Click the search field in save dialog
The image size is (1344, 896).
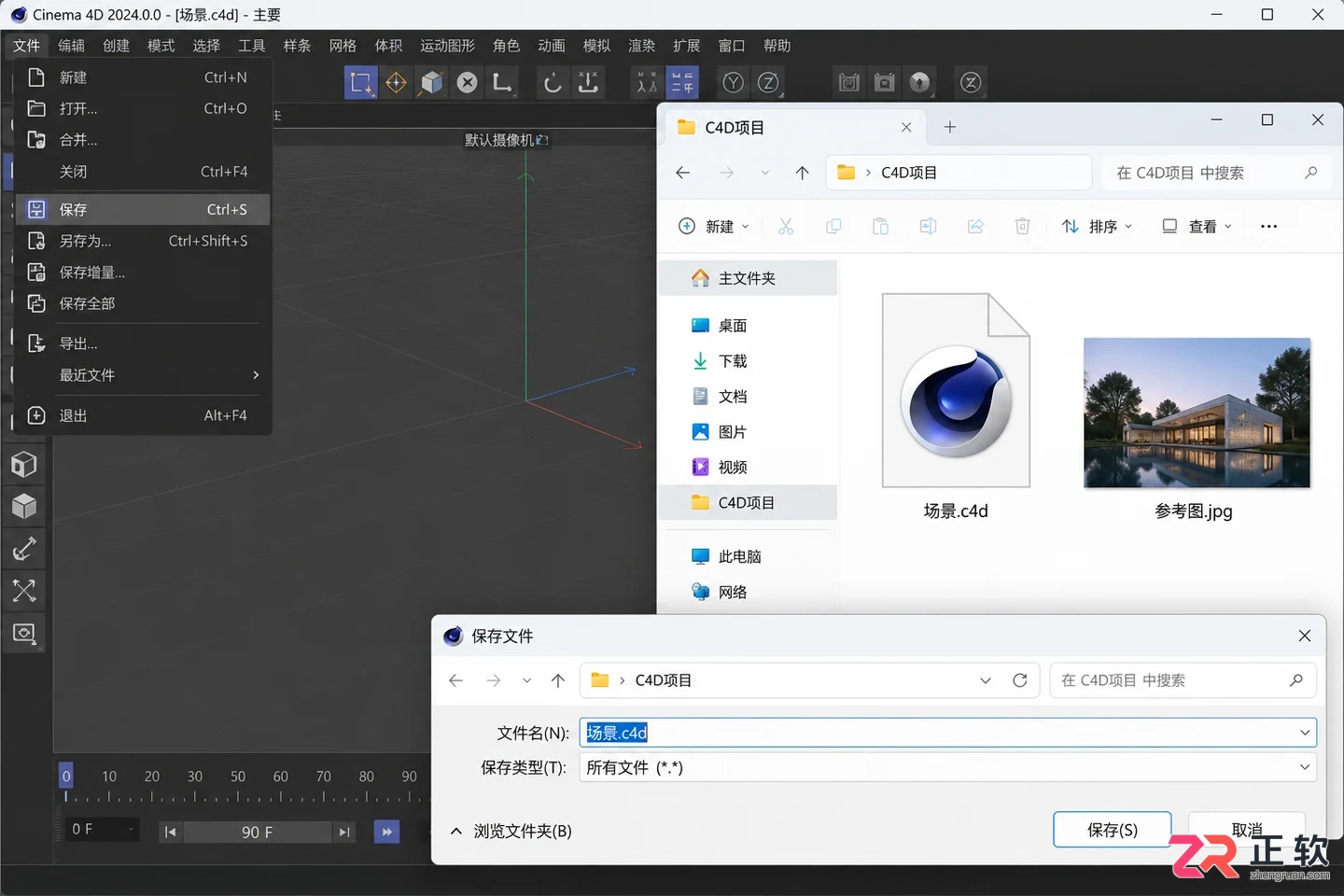[1183, 680]
